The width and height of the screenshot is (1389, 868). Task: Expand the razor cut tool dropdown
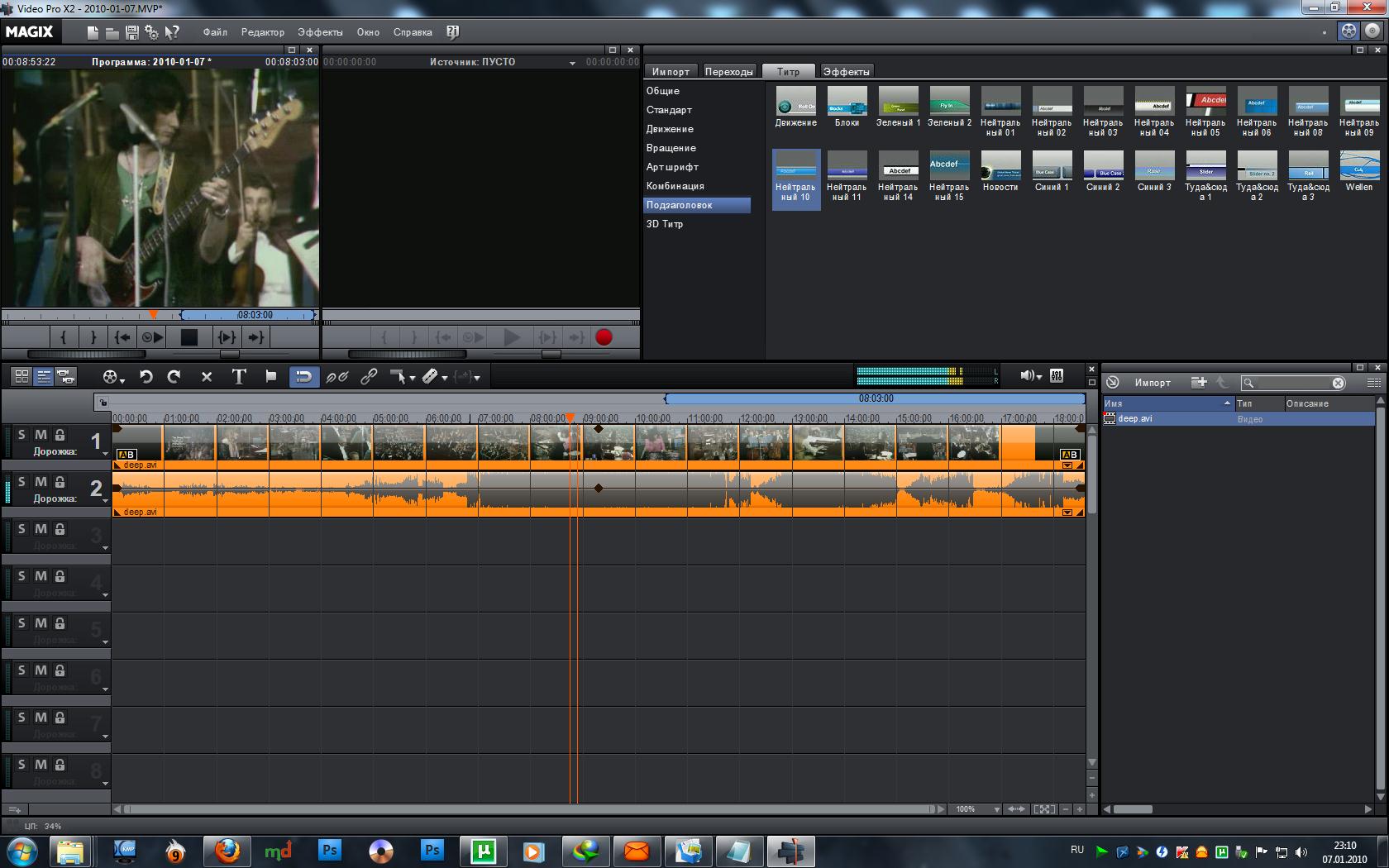(x=445, y=379)
